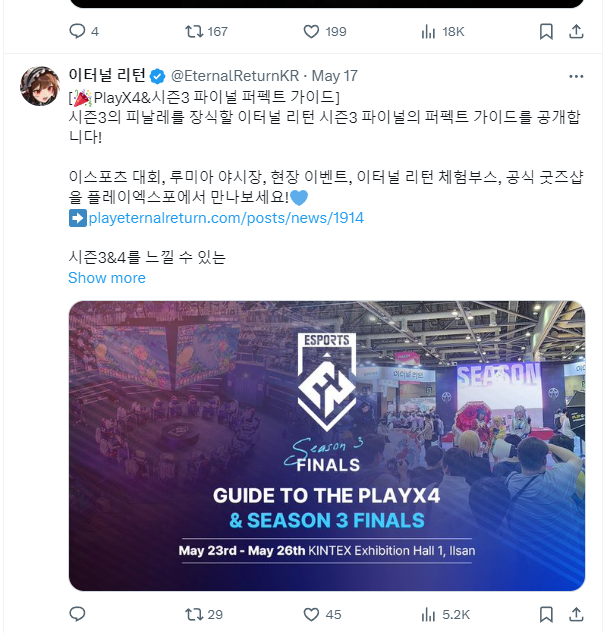Share the top tweet via upload icon

pos(576,31)
